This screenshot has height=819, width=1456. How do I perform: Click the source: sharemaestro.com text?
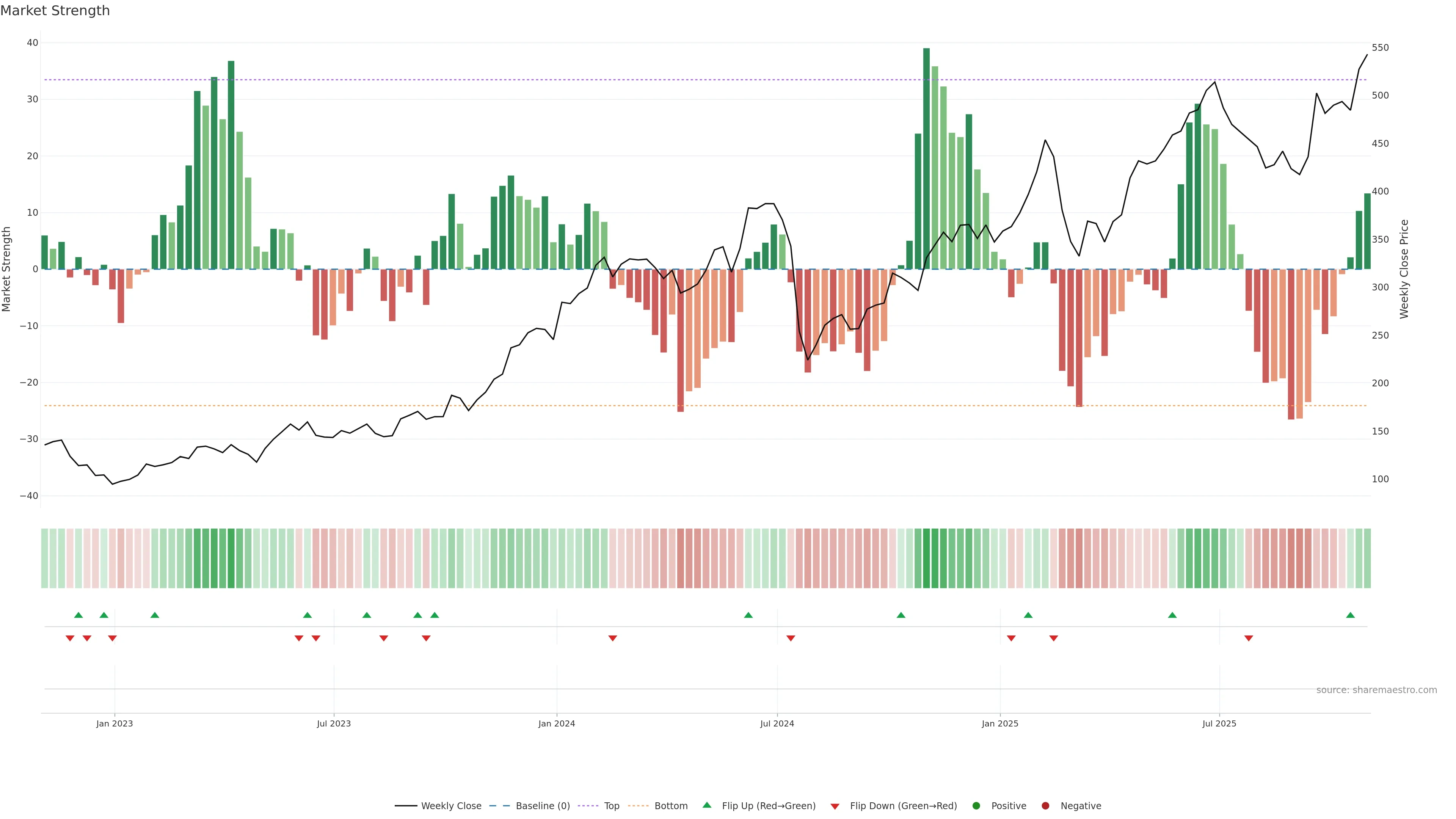click(1376, 690)
